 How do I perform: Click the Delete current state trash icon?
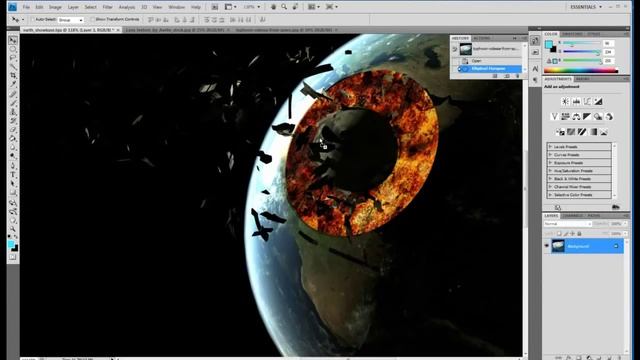[518, 76]
